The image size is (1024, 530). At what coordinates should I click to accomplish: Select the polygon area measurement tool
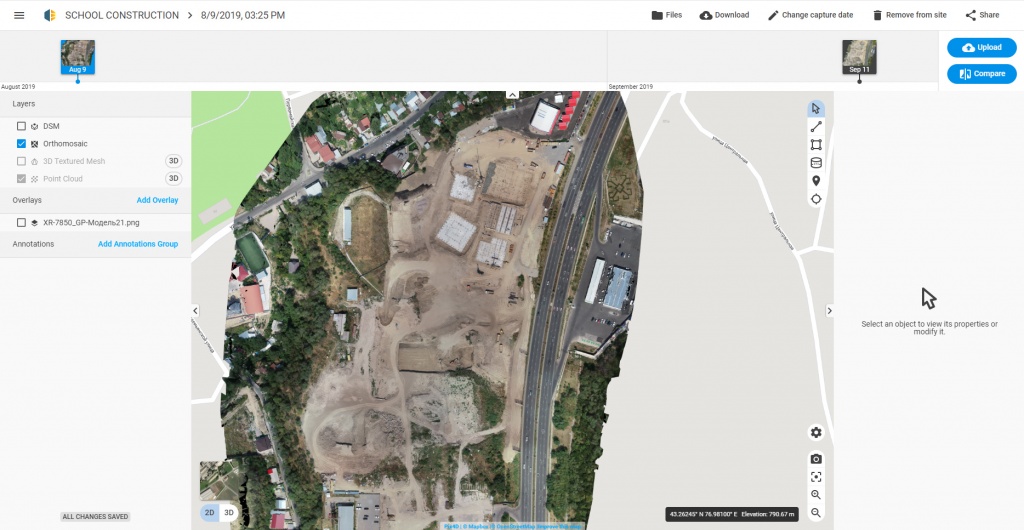[x=816, y=145]
